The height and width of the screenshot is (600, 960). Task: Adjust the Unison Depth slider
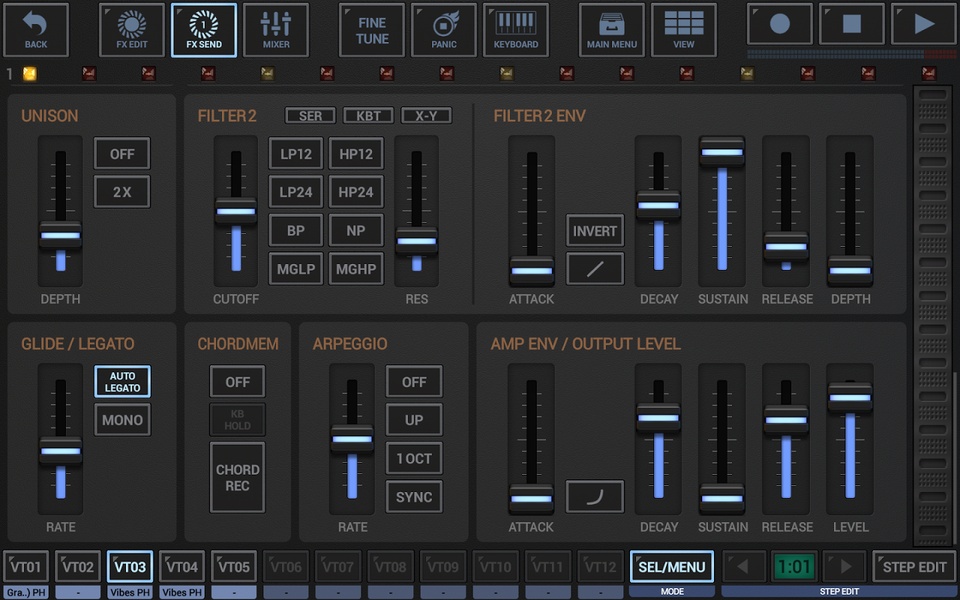coord(60,236)
